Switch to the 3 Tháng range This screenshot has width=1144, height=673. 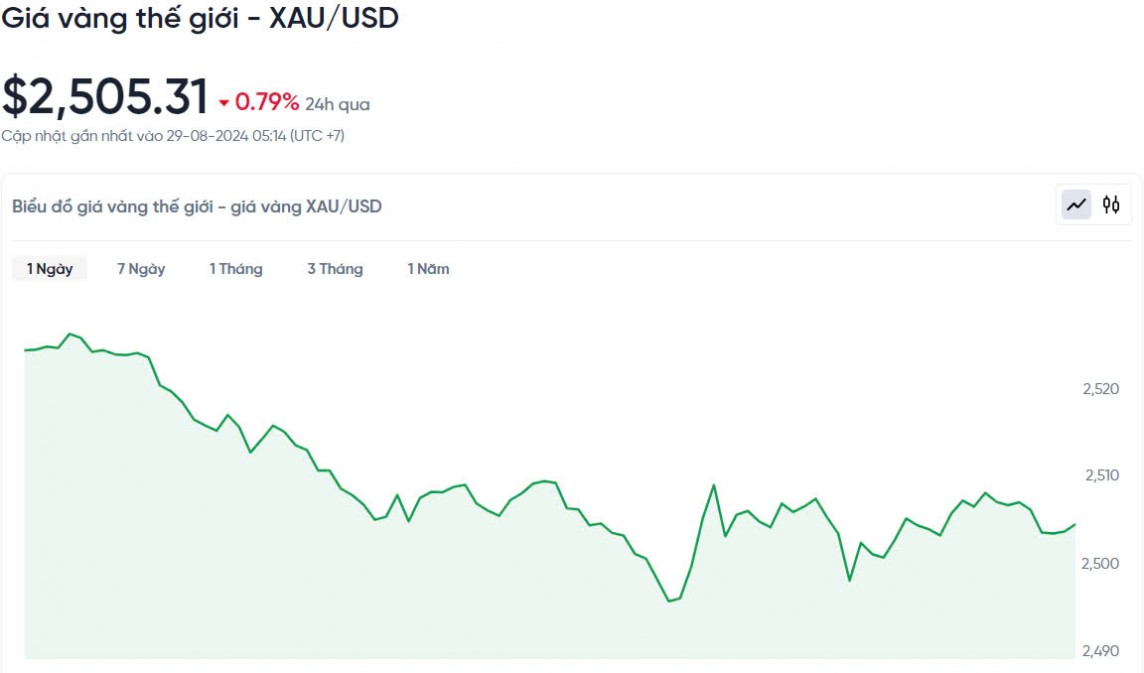[335, 269]
